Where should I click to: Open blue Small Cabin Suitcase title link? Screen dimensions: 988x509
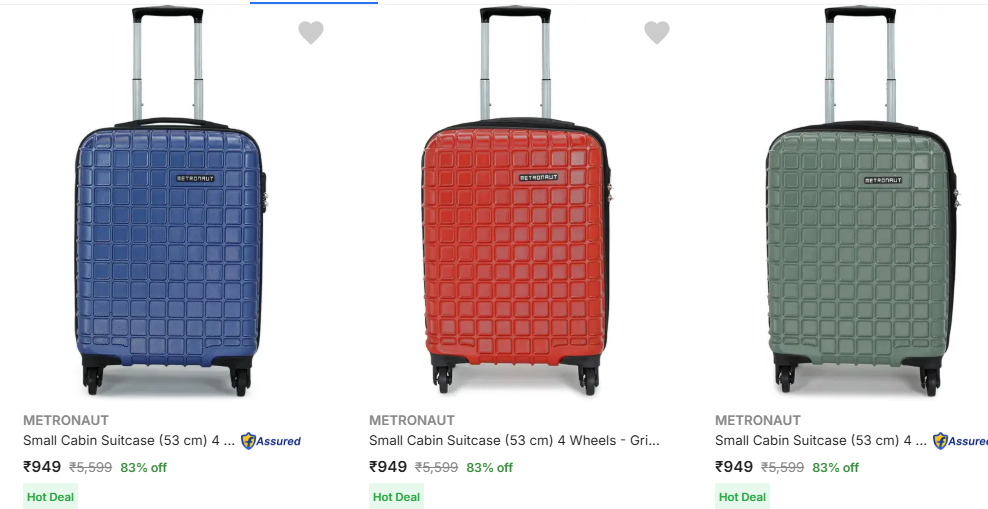coord(129,440)
